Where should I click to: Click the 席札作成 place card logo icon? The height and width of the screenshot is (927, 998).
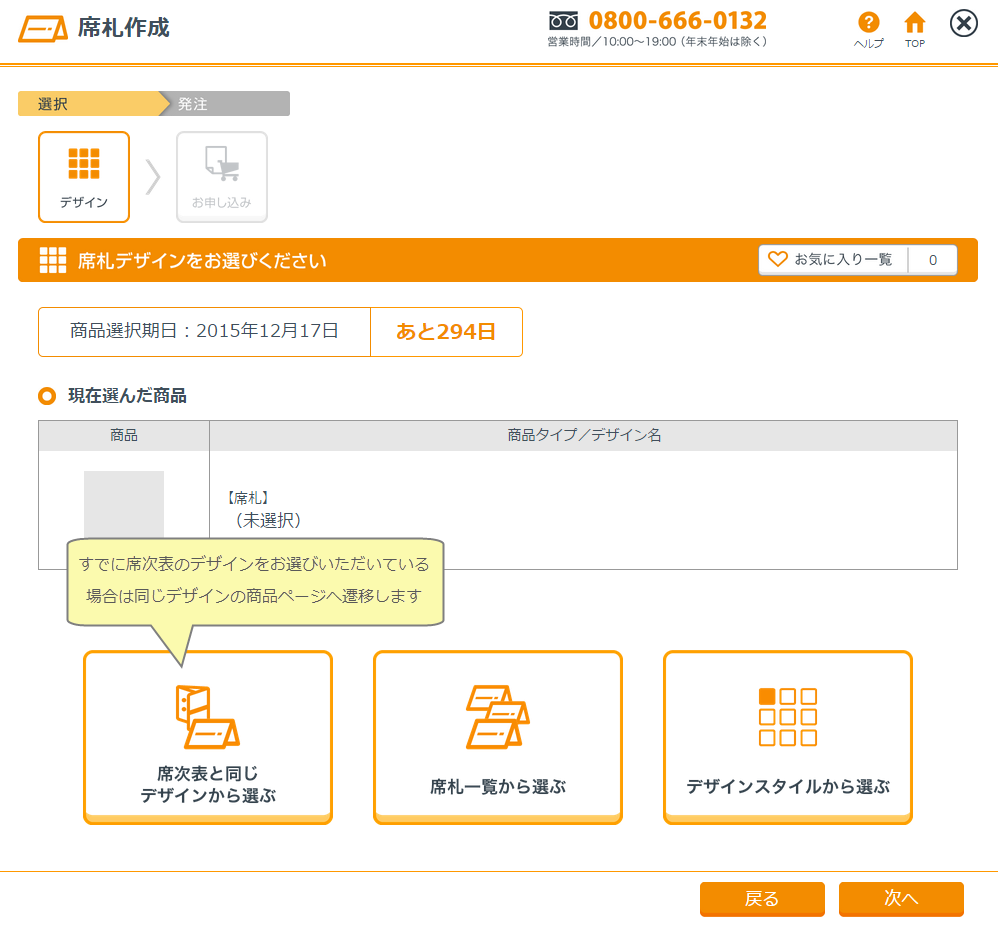pos(42,28)
